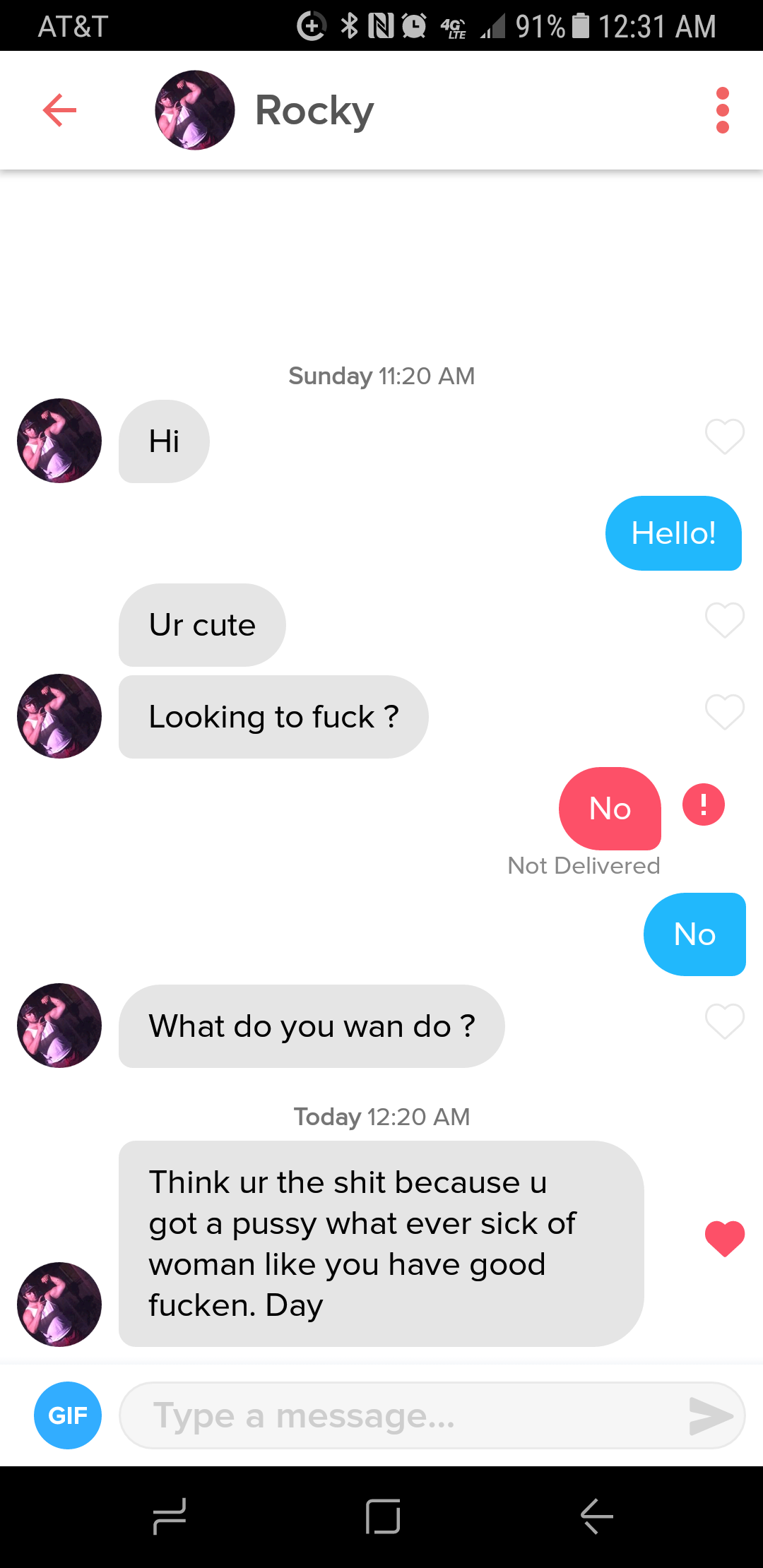
Task: Tap the blue "Hello!" message bubble
Action: [x=673, y=533]
